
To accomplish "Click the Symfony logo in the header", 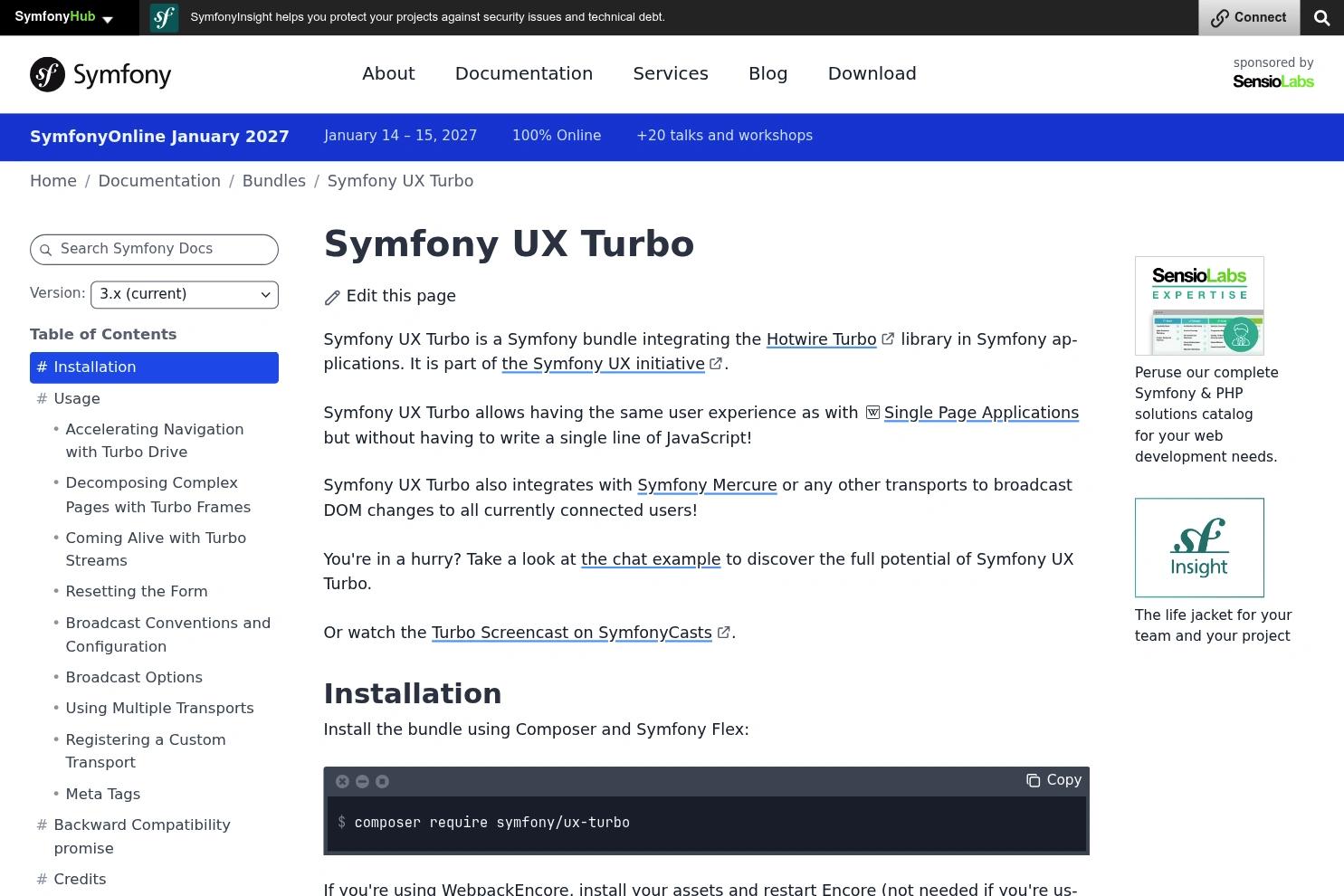I will pyautogui.click(x=100, y=74).
